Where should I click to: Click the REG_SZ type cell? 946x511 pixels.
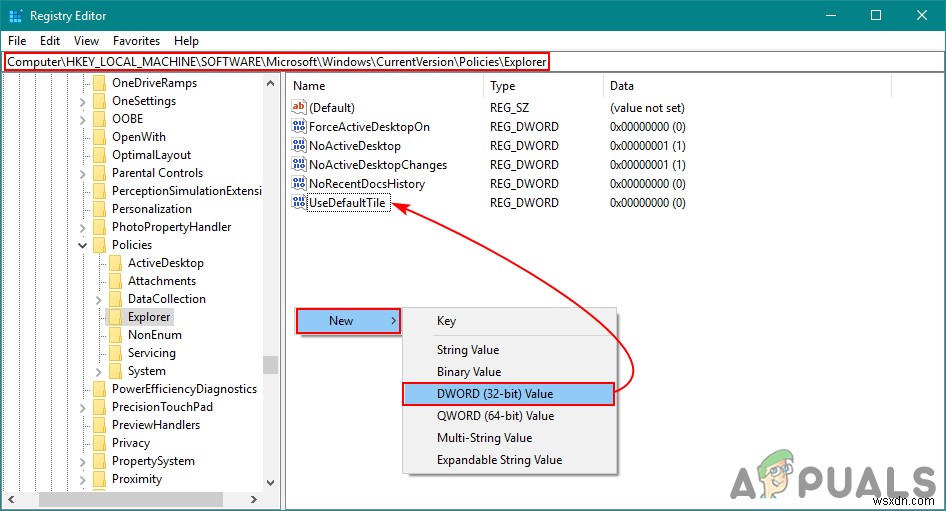(509, 108)
